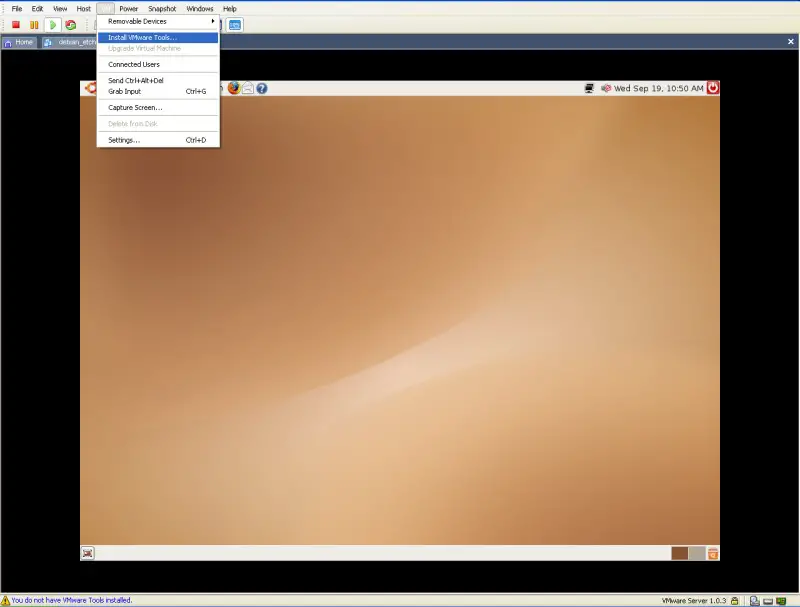Open the Ubuntu logo applications menu
800x607 pixels.
click(89, 88)
